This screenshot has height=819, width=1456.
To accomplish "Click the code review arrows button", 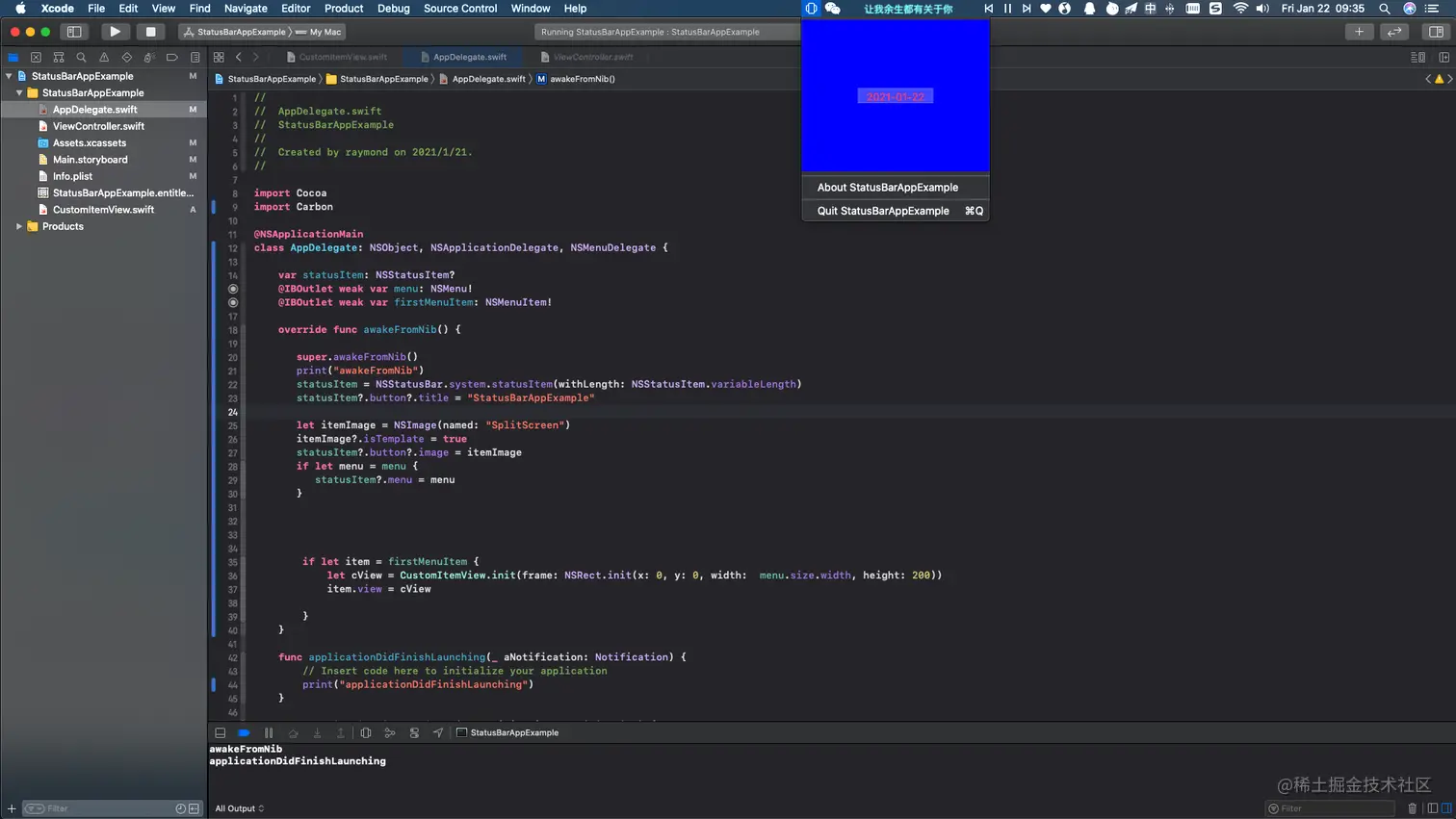I will tap(1394, 32).
